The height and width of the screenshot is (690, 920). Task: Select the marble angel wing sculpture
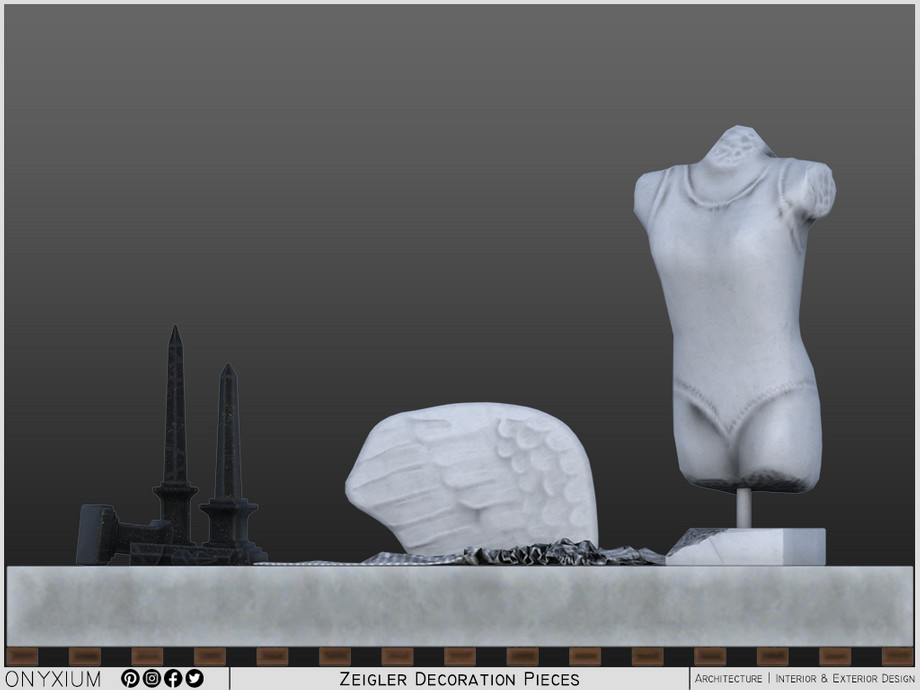coord(470,475)
